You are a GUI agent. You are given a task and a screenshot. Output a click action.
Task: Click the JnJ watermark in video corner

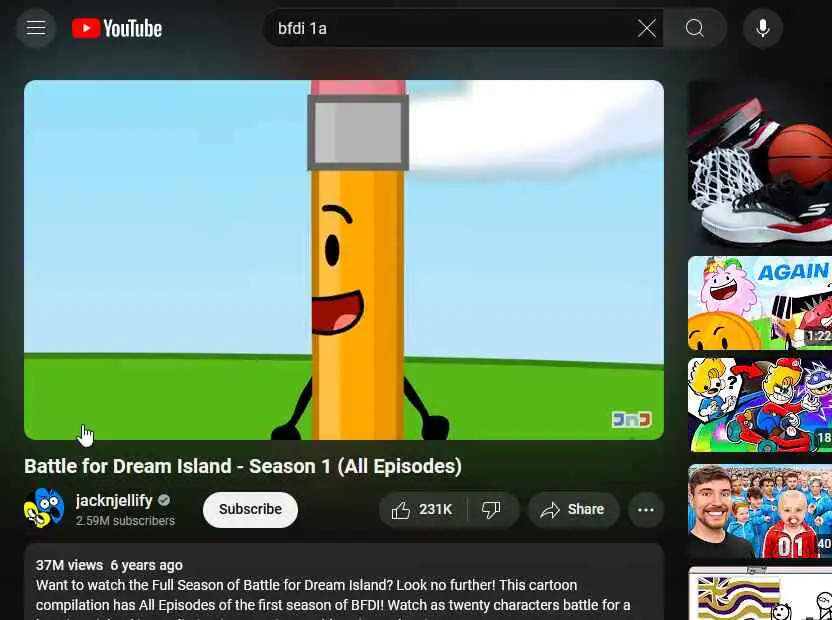click(631, 419)
